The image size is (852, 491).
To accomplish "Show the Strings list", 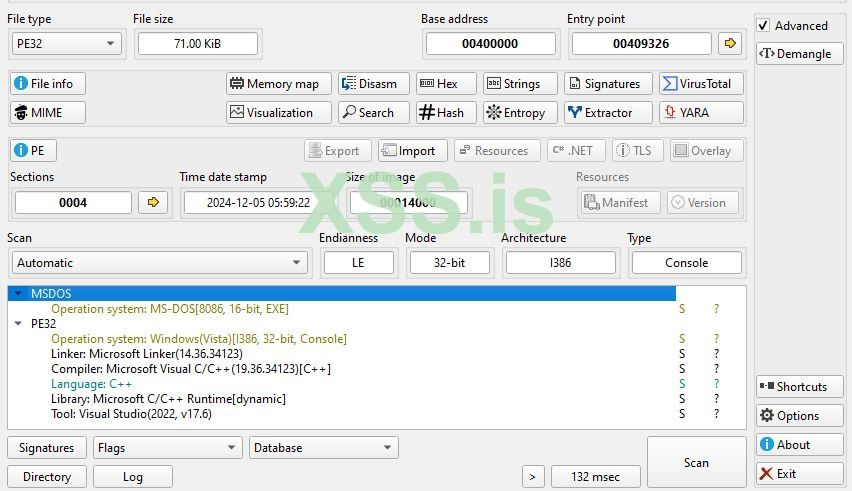I will [x=521, y=84].
